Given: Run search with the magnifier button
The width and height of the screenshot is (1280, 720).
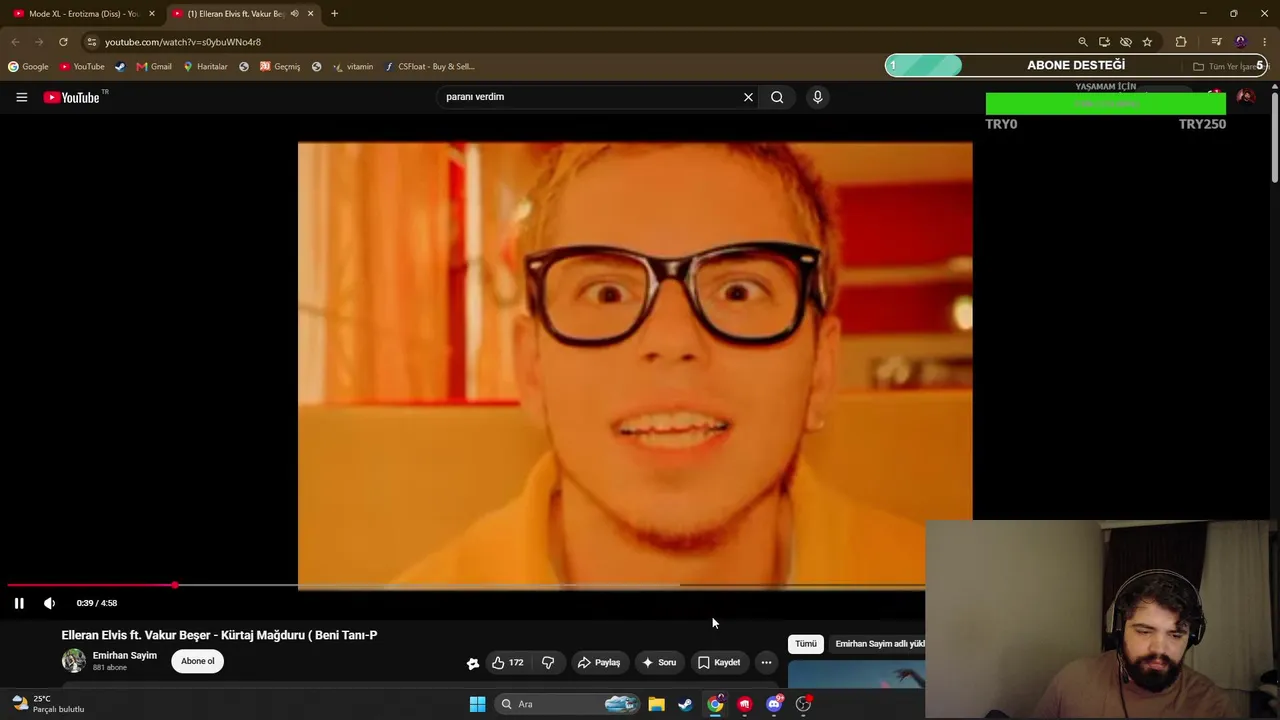Looking at the screenshot, I should (x=777, y=97).
